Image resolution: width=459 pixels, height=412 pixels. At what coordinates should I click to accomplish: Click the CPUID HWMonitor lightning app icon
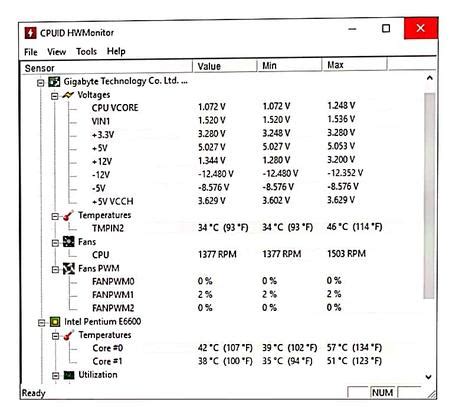(30, 33)
